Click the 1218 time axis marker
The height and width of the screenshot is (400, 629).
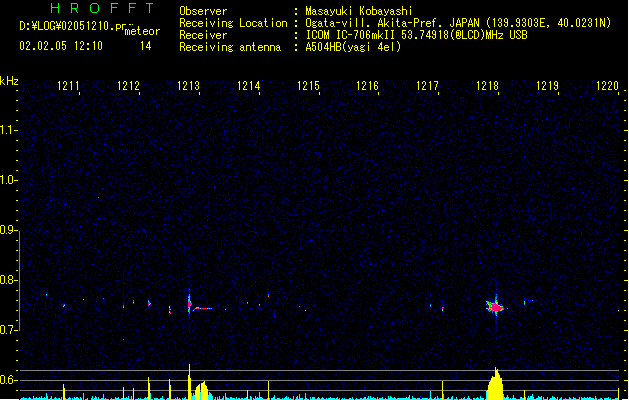coord(487,86)
